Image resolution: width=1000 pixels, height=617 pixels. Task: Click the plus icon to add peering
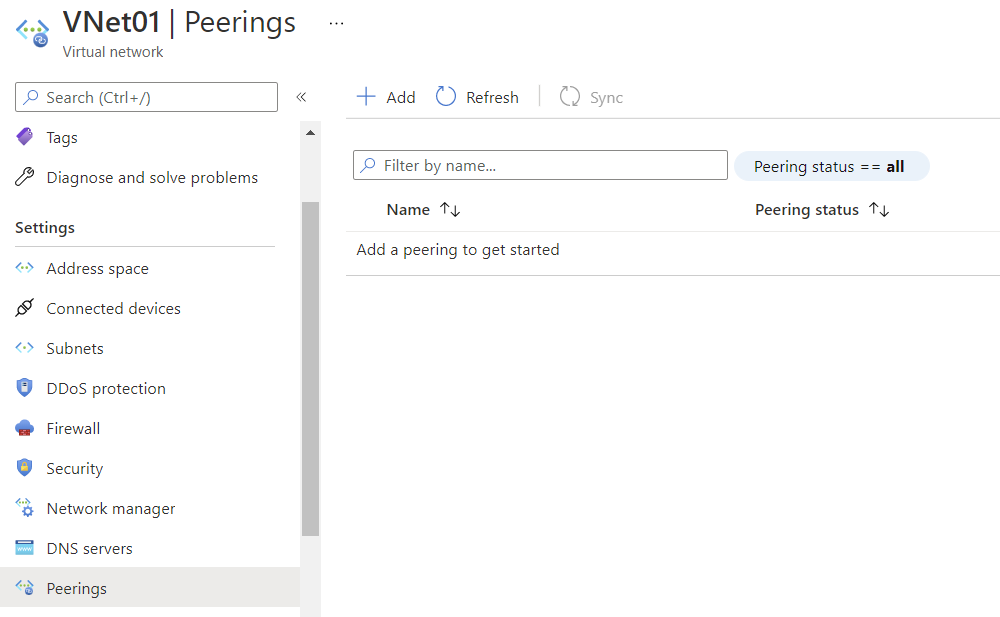point(366,96)
